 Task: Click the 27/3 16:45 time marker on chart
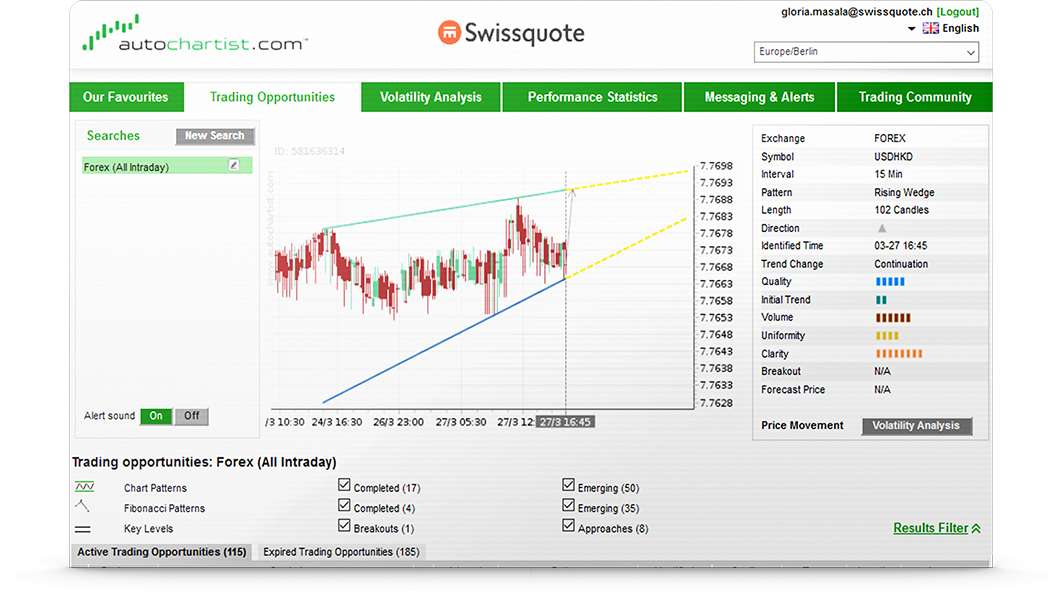pyautogui.click(x=566, y=422)
